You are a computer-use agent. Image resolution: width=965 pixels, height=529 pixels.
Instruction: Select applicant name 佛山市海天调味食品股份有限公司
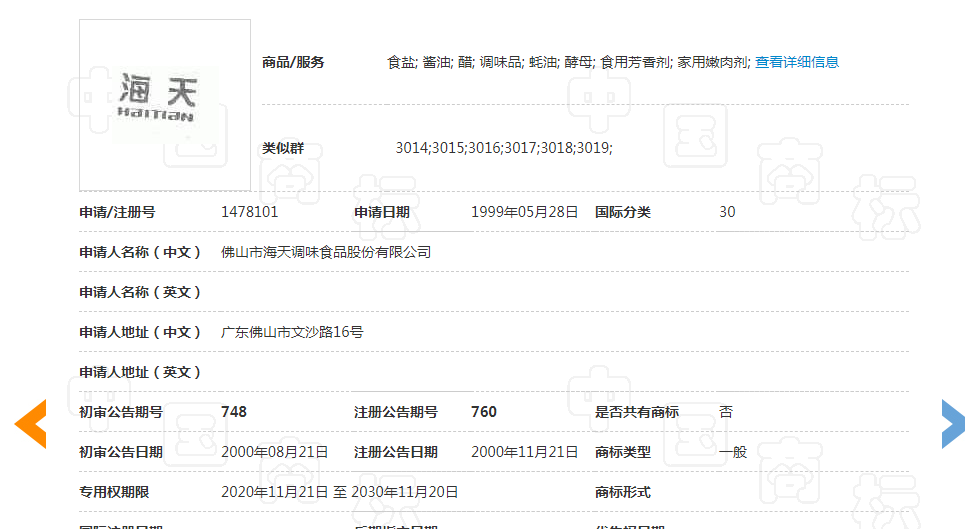pos(326,252)
